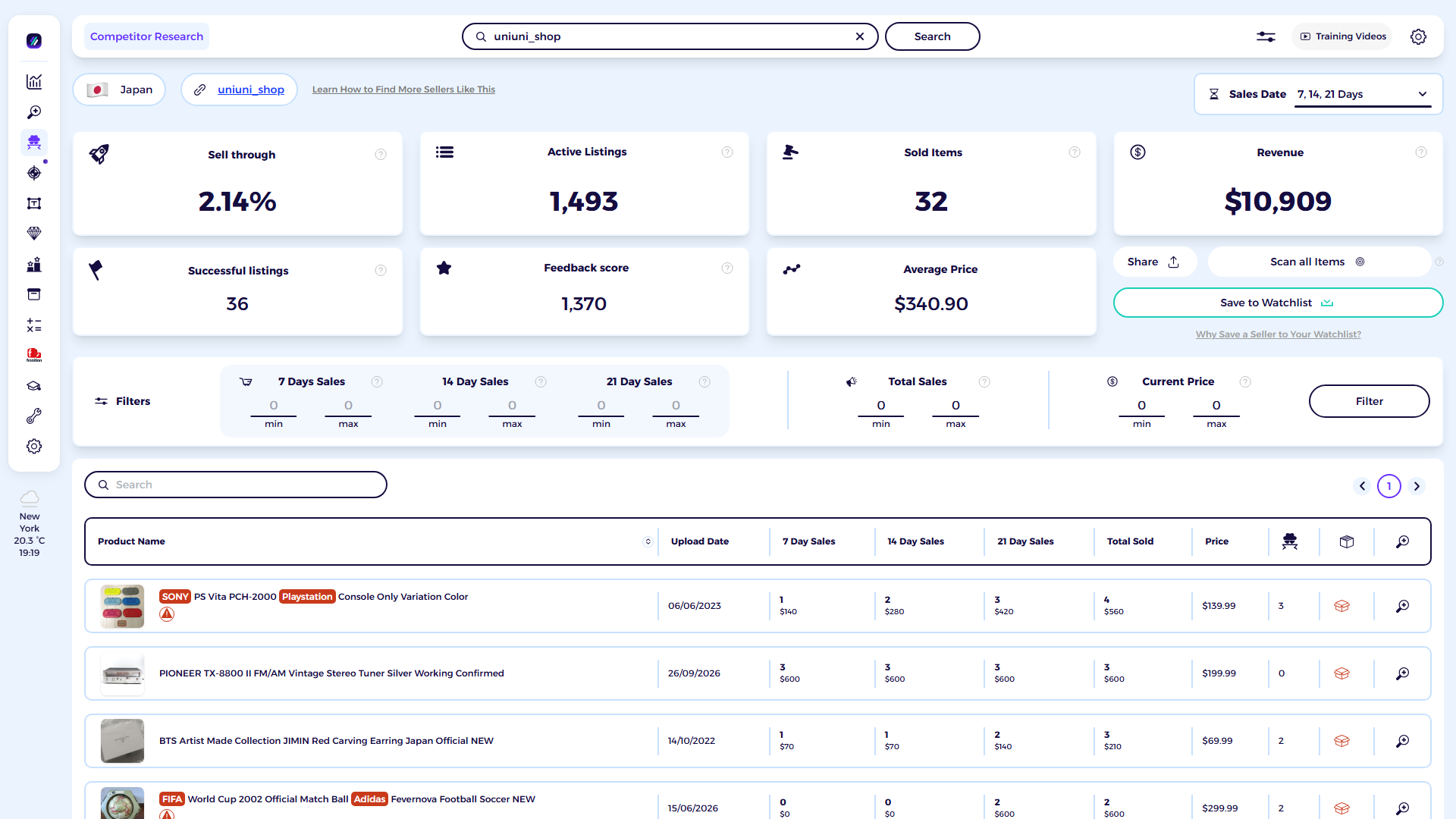Click the Japan country chip
The height and width of the screenshot is (819, 1456).
coord(119,89)
